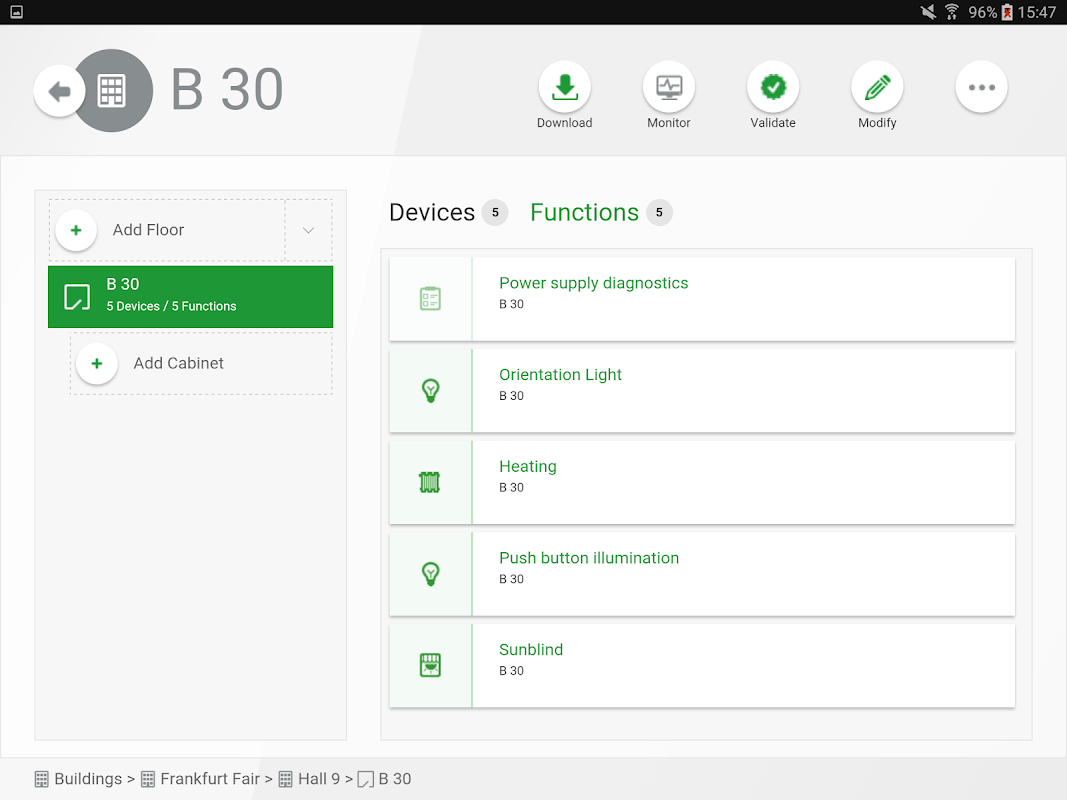Click the Validate checkmark icon
Image resolution: width=1067 pixels, height=800 pixels.
point(773,88)
